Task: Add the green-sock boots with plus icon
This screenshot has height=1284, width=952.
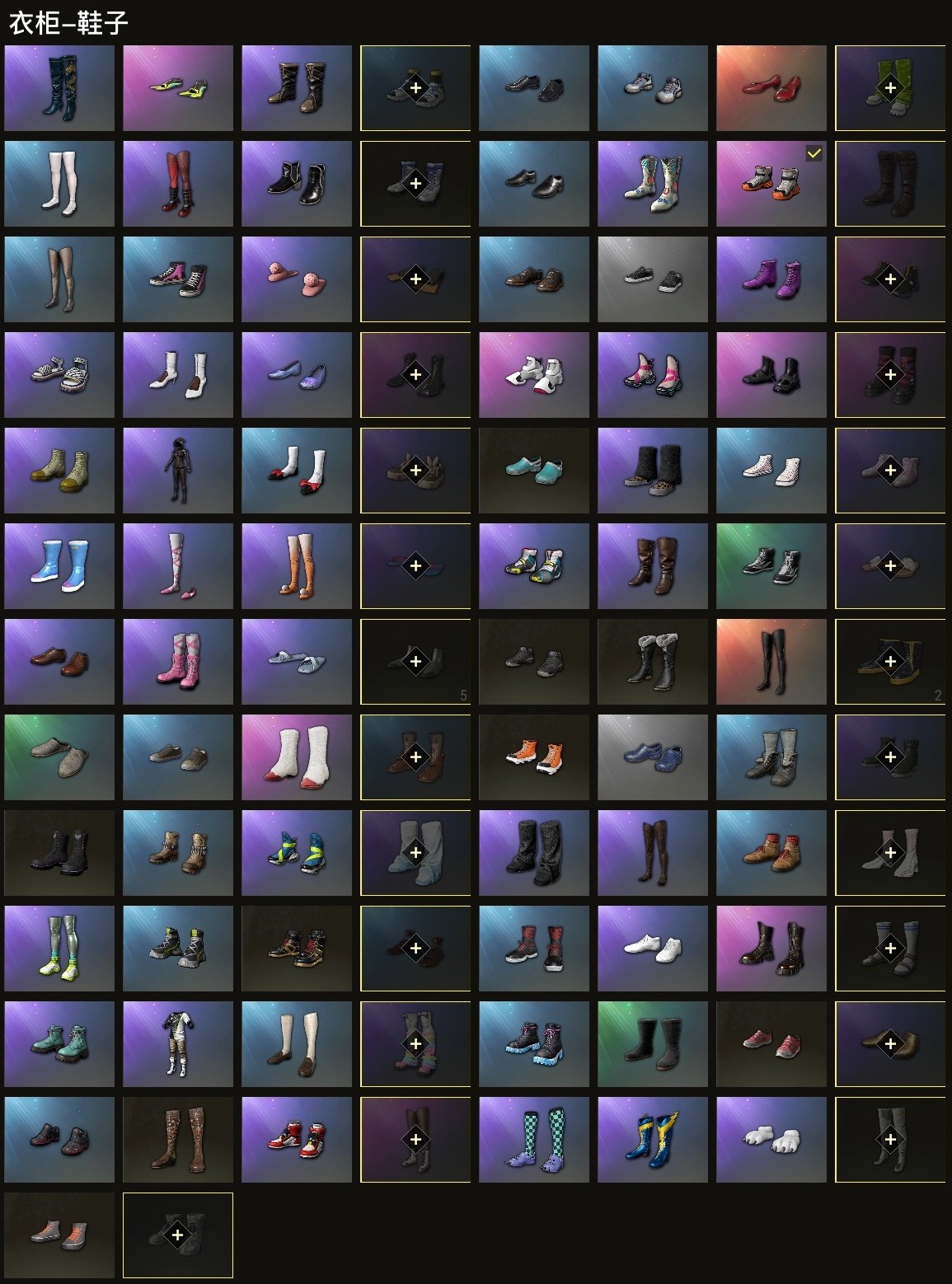Action: point(890,88)
